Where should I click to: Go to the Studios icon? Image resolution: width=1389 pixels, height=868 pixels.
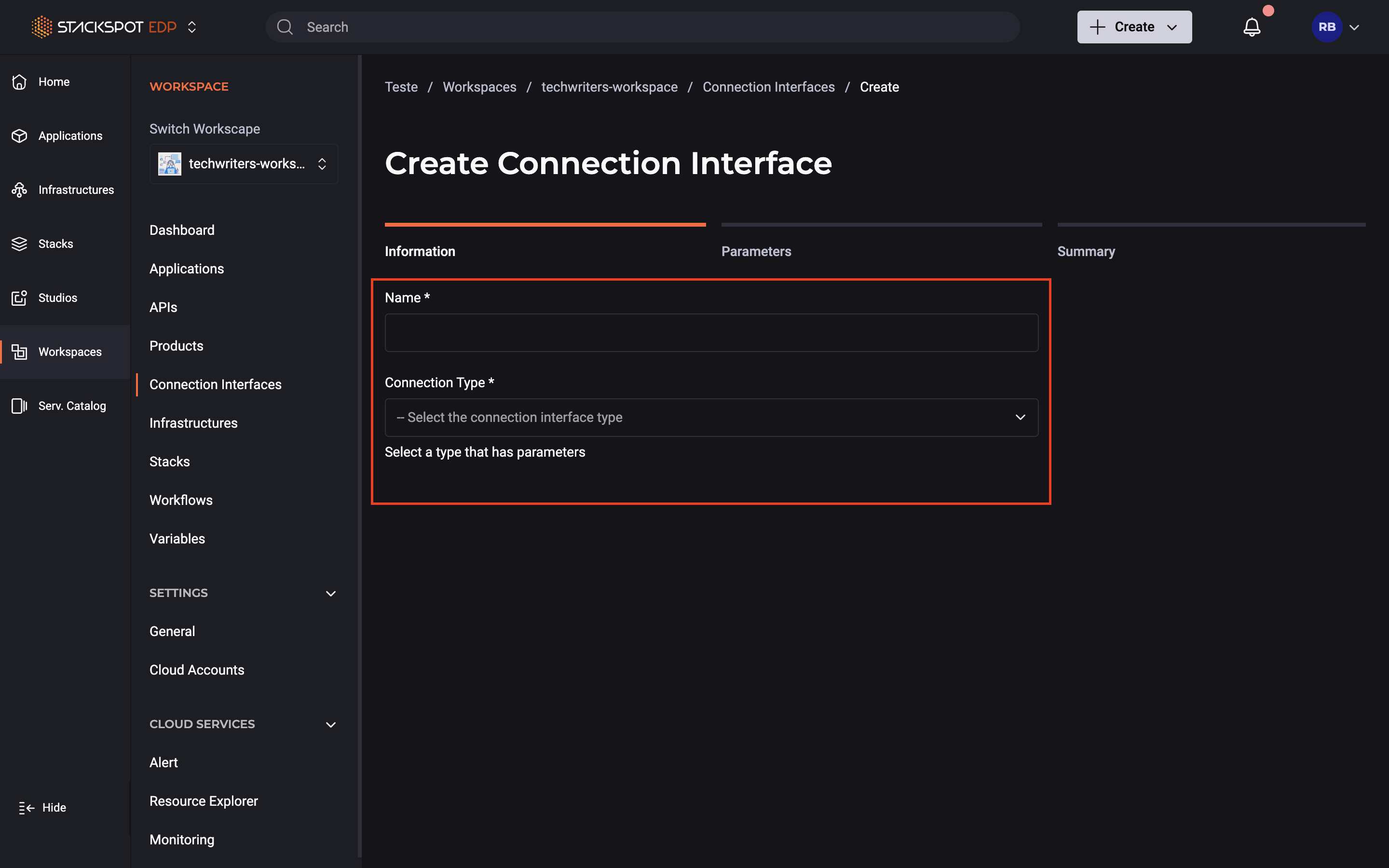[19, 298]
